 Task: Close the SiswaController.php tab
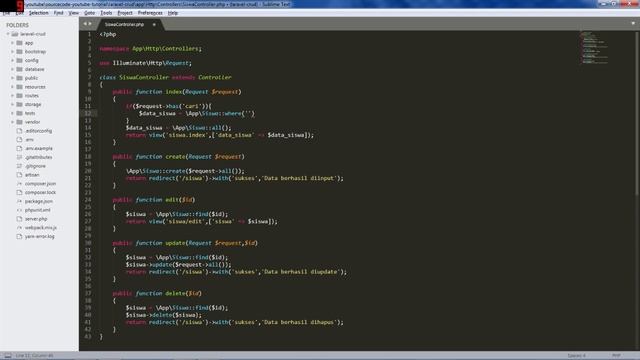pyautogui.click(x=154, y=24)
